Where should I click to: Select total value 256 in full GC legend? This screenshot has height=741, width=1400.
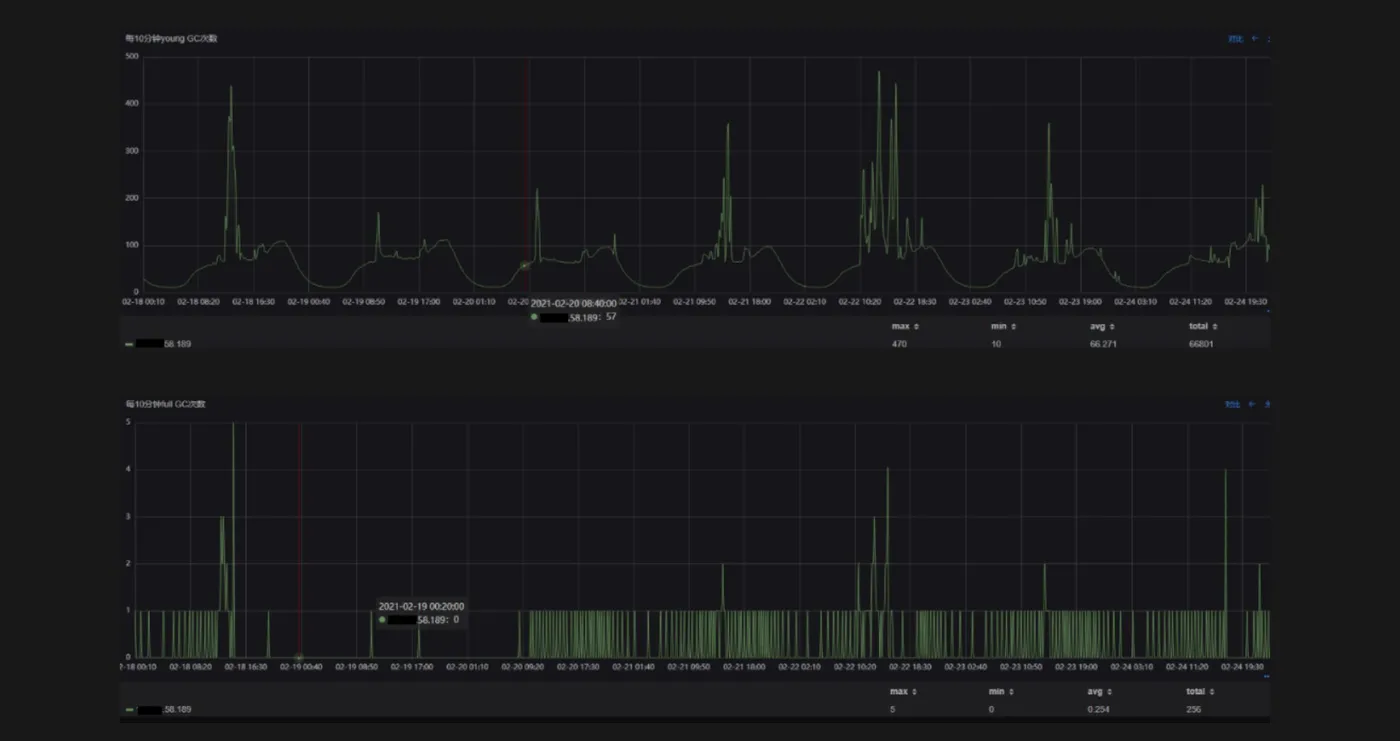pos(1194,709)
